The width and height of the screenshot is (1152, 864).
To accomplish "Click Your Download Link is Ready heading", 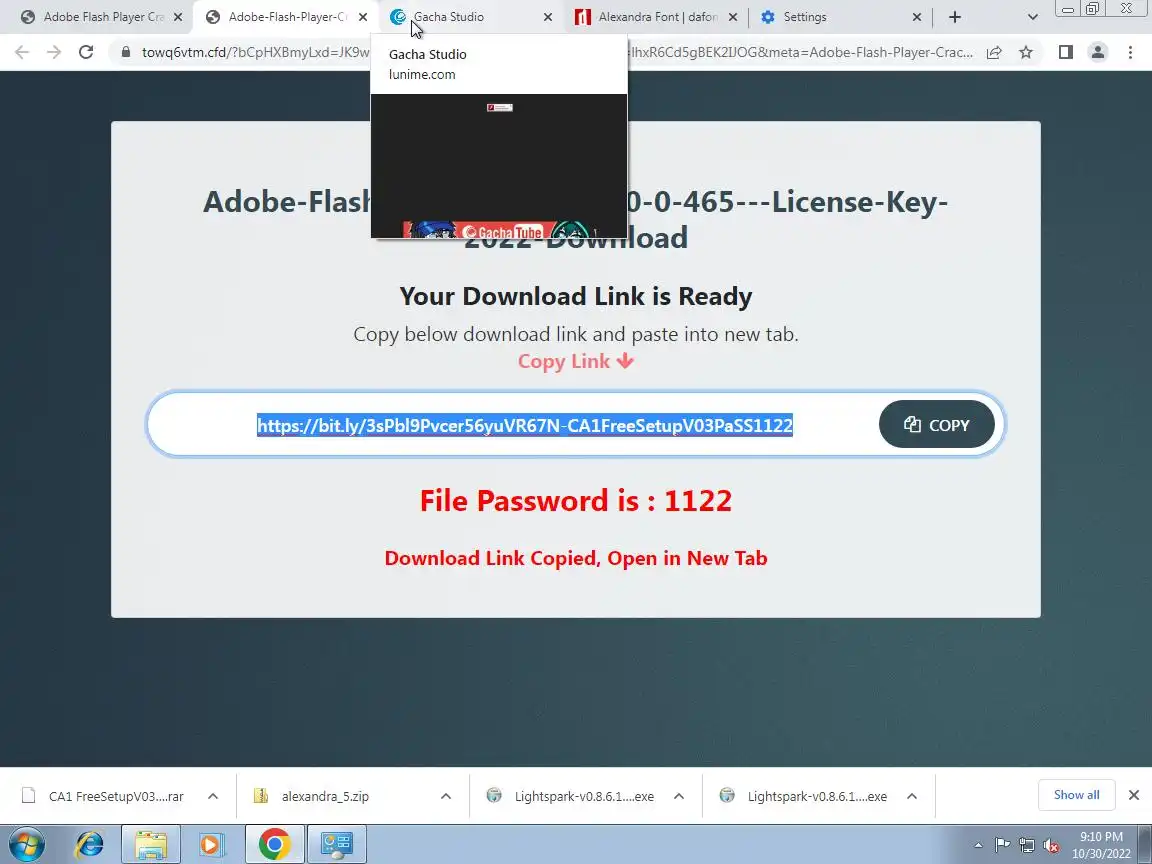I will 575,296.
